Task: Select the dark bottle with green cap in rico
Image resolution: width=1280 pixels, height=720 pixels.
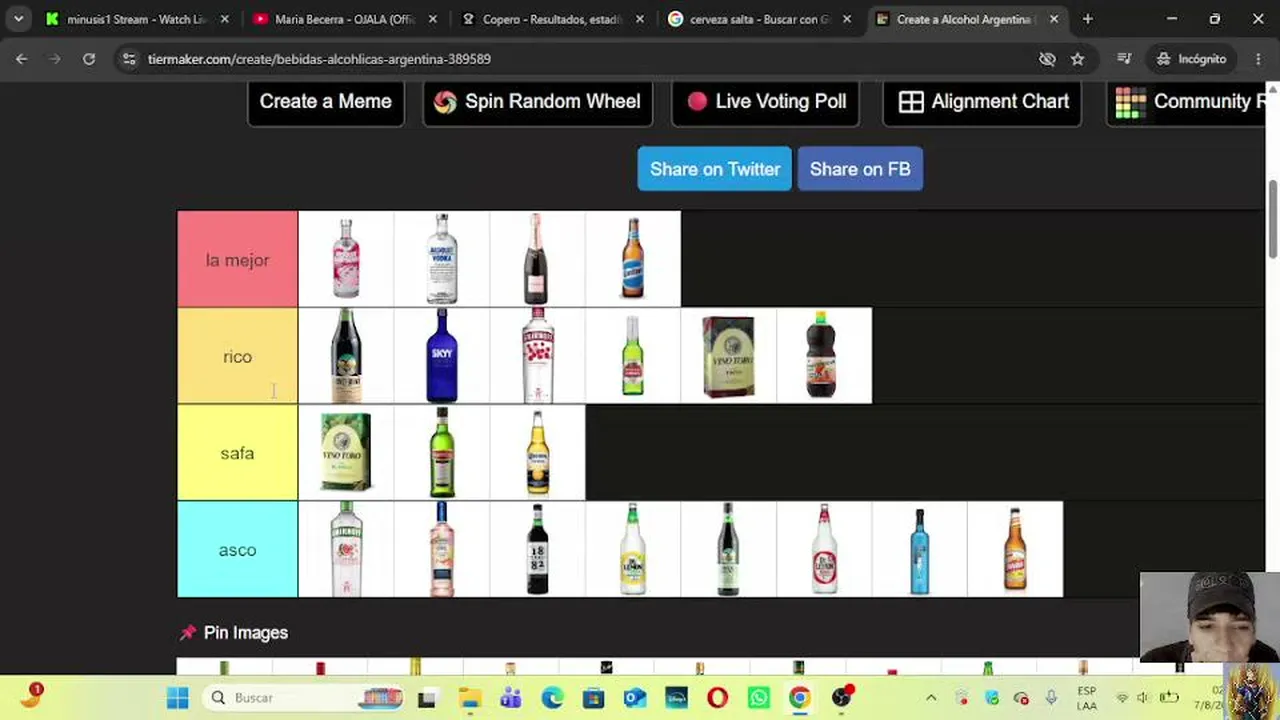Action: point(824,356)
